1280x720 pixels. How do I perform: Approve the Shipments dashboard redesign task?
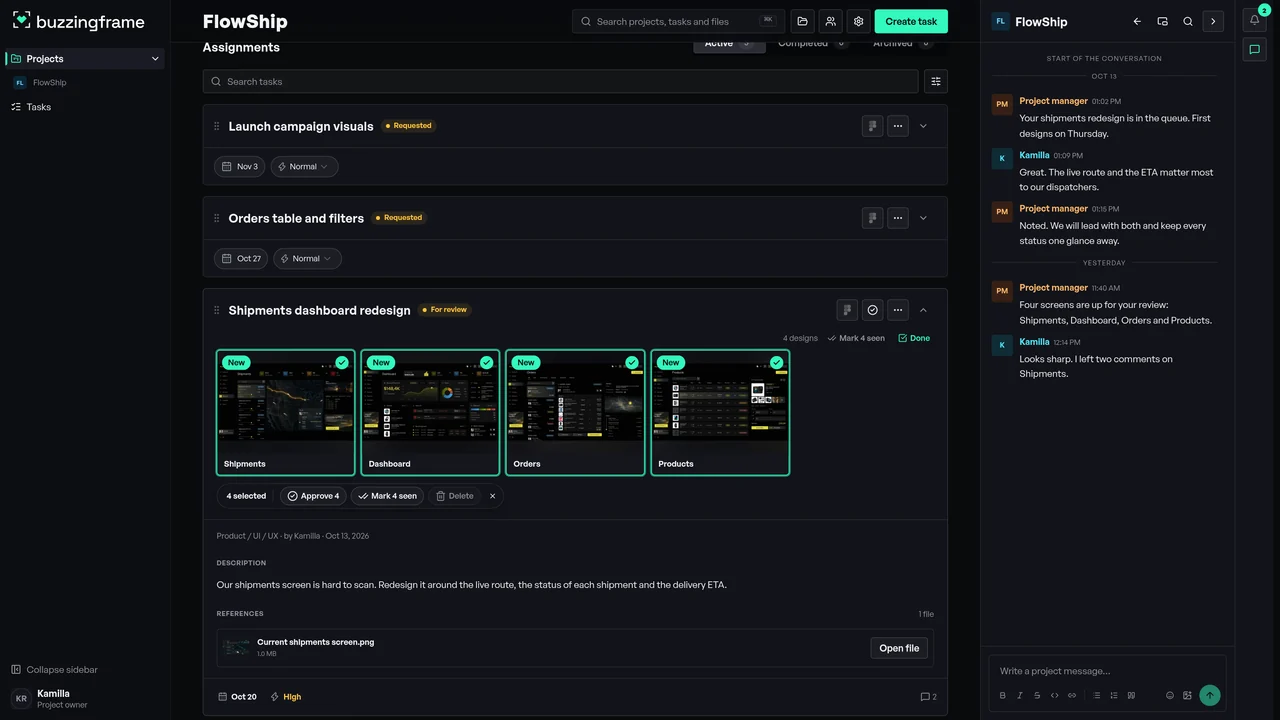click(x=873, y=310)
